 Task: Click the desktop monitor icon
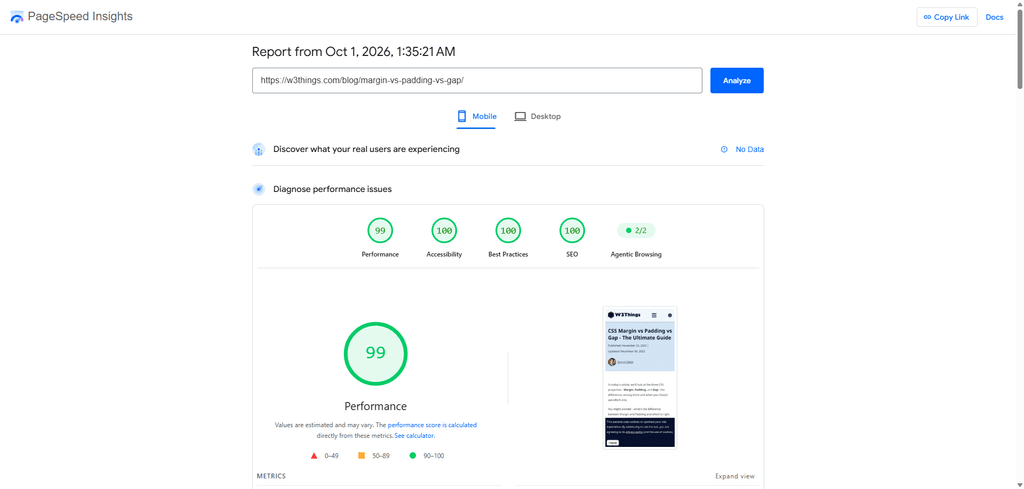click(x=520, y=116)
